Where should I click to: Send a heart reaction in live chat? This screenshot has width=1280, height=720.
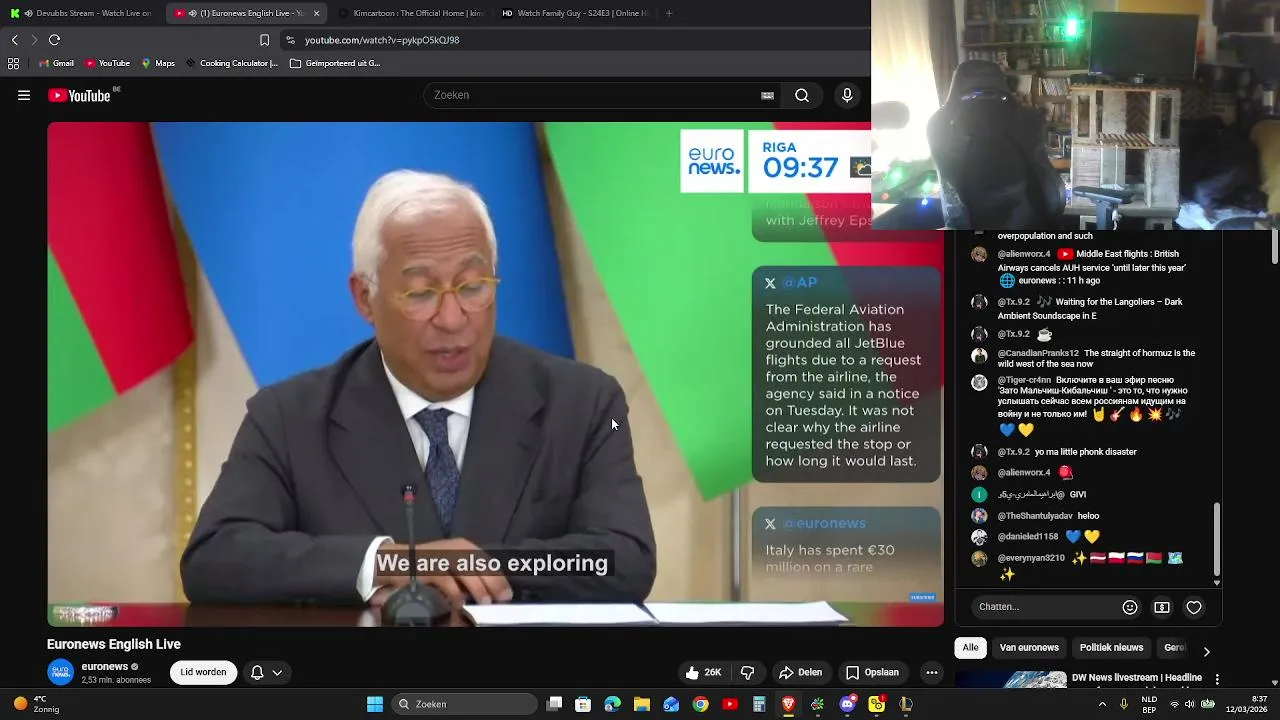[1194, 607]
